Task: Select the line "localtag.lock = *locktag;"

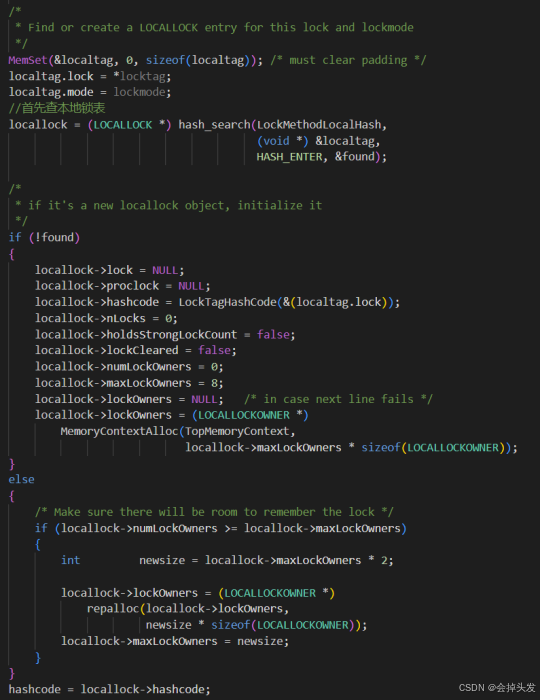Action: click(90, 76)
